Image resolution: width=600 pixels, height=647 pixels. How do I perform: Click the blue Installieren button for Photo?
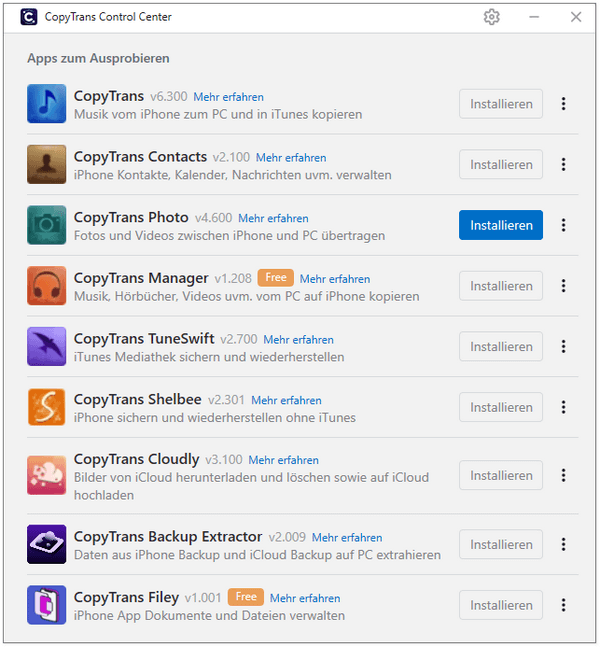pyautogui.click(x=501, y=225)
